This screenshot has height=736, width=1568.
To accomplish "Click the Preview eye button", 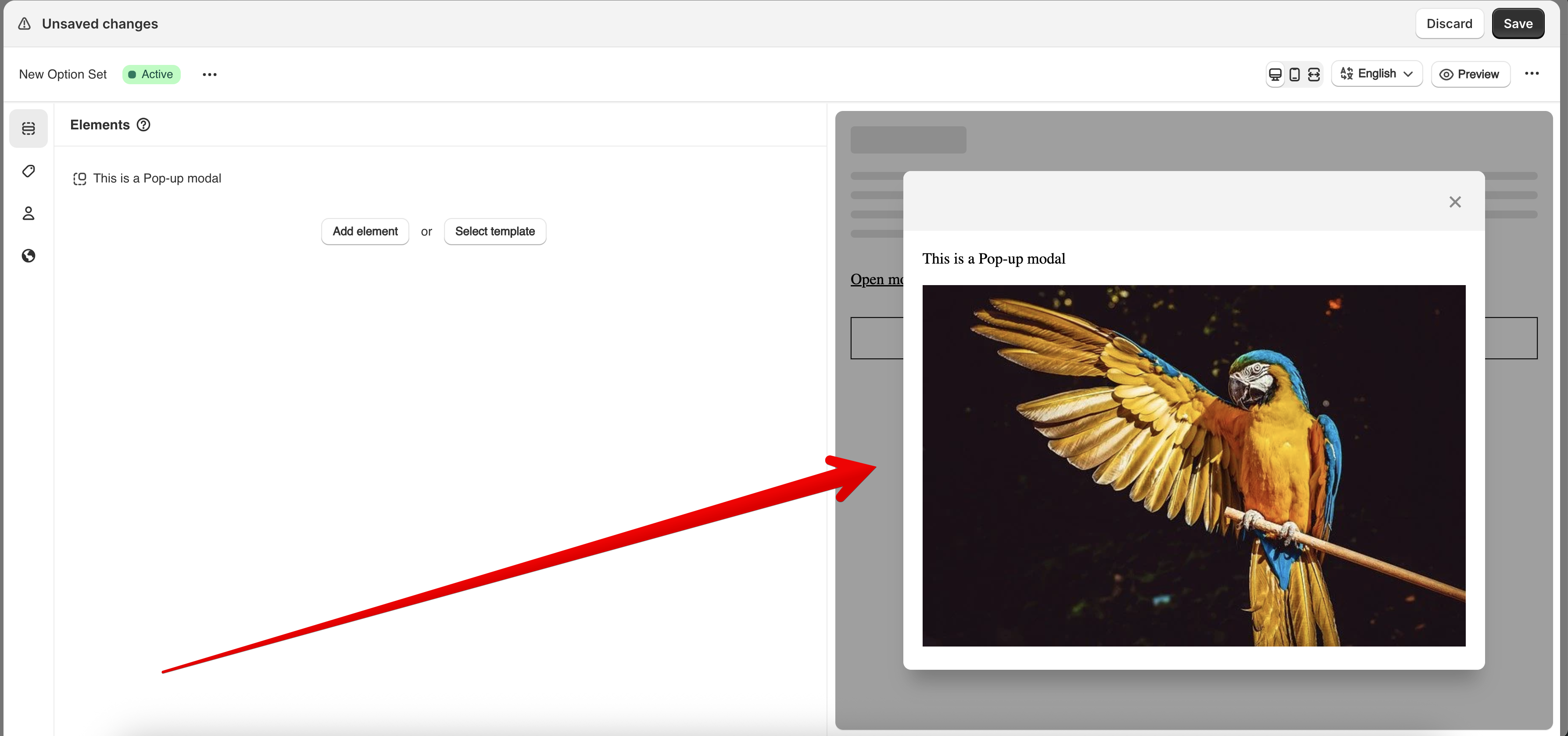I will click(x=1470, y=74).
